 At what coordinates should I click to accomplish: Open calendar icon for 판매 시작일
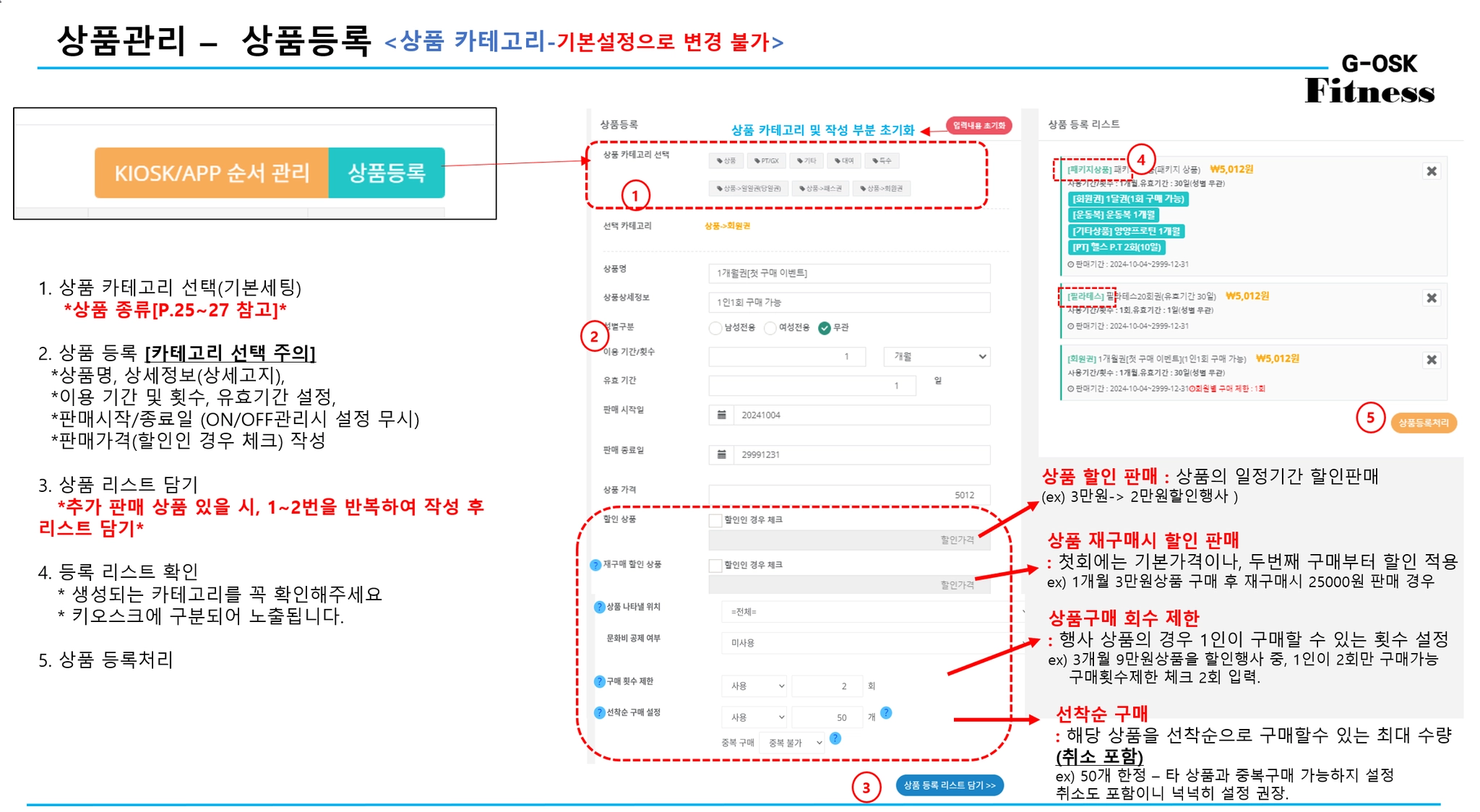[x=721, y=415]
